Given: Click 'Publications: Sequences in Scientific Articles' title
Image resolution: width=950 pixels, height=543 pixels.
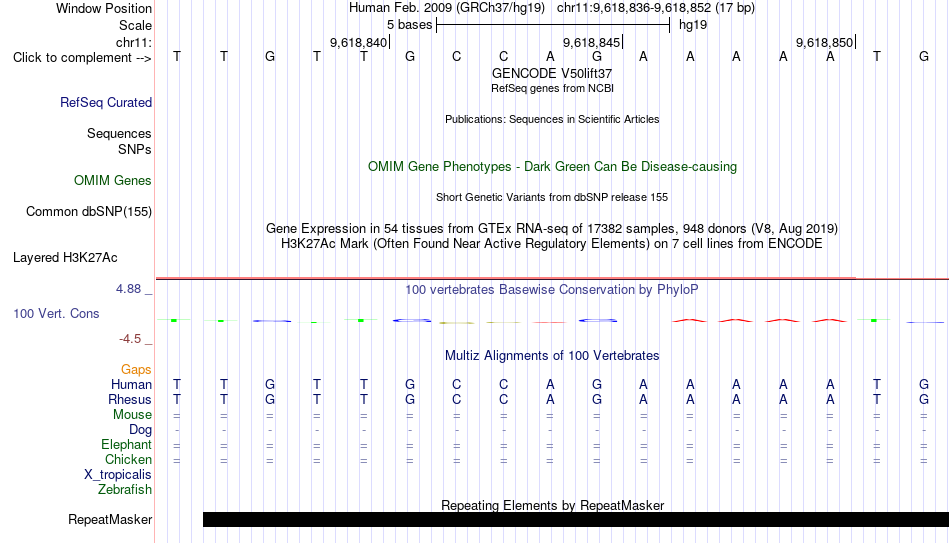Looking at the screenshot, I should 552,119.
